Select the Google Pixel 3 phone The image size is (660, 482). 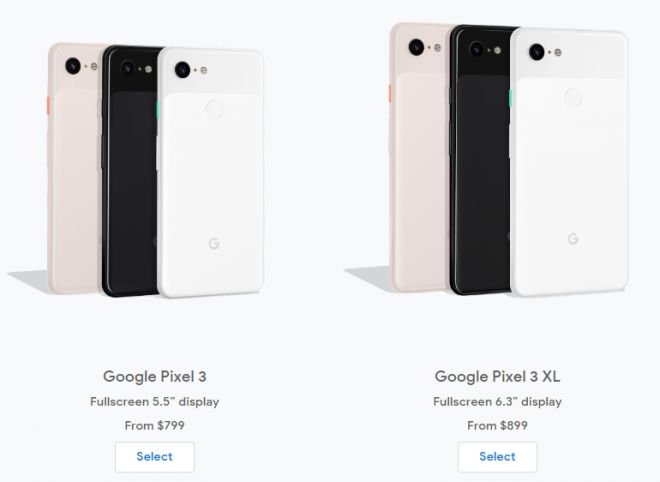pyautogui.click(x=154, y=457)
